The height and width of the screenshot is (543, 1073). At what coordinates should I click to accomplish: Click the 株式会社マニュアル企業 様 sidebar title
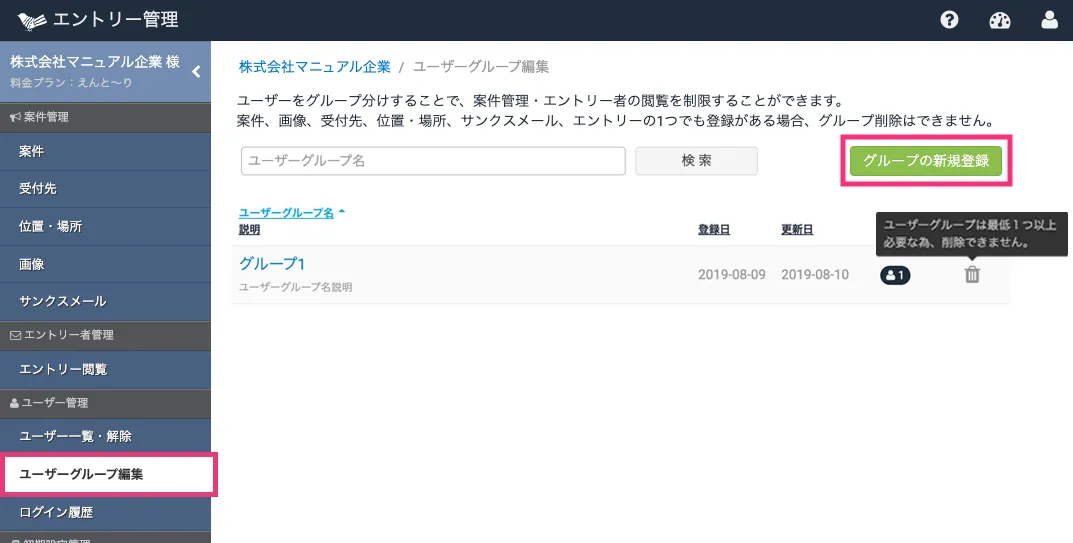coord(95,62)
